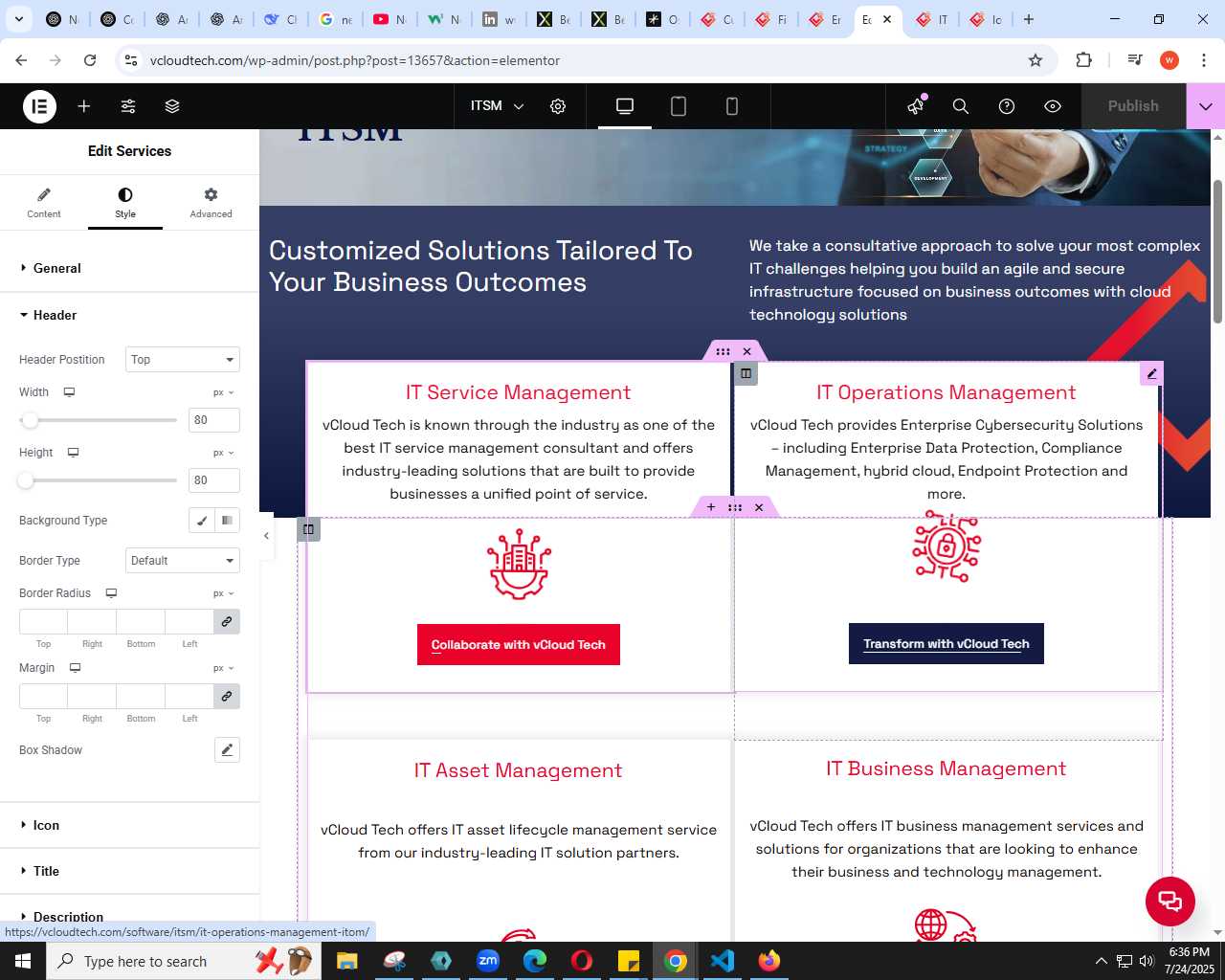This screenshot has height=980, width=1225.
Task: Open Header Position dropdown
Action: (182, 360)
